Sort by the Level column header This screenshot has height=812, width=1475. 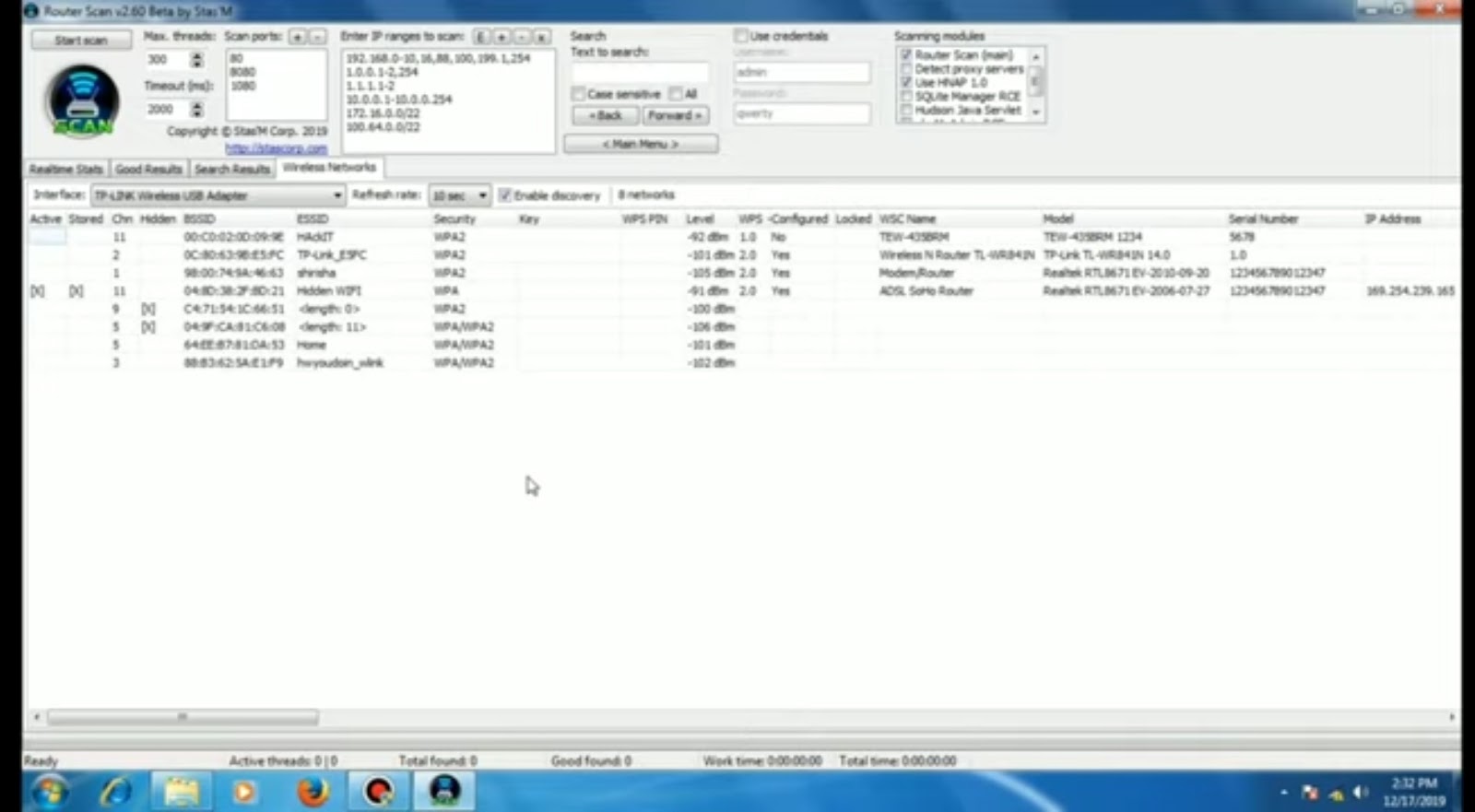pos(700,219)
